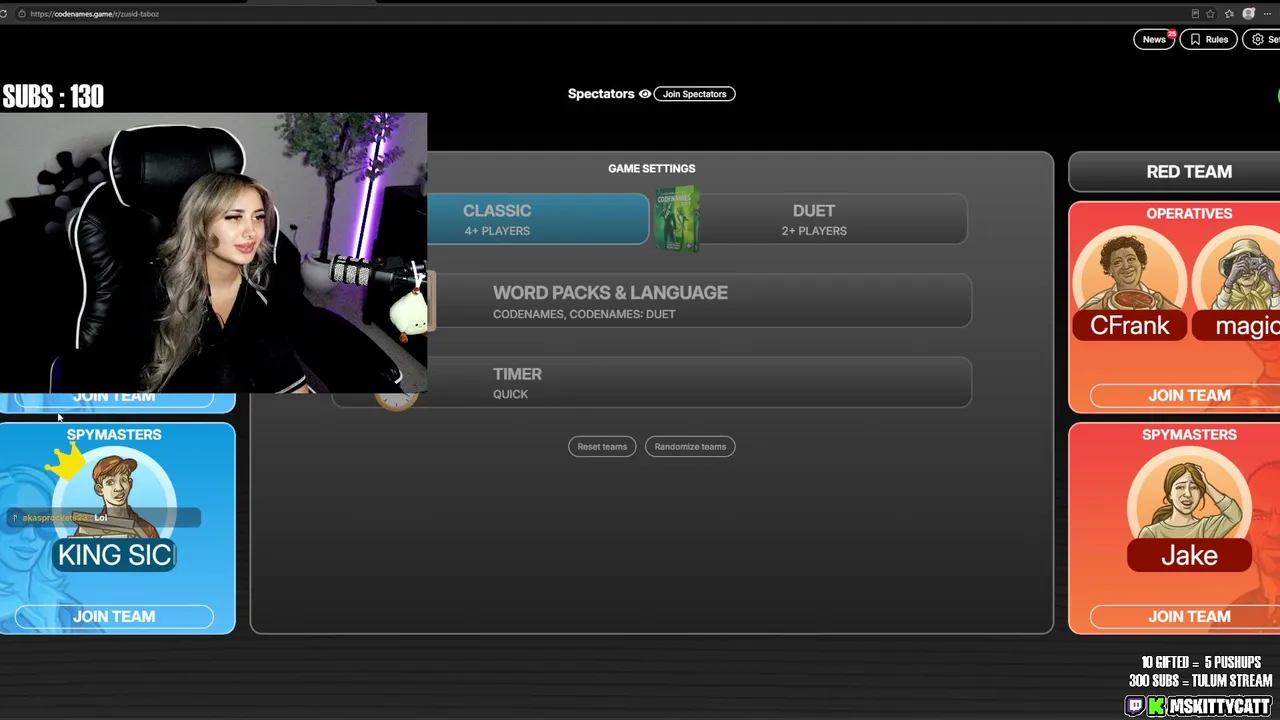Screen dimensions: 1280x720
Task: Expand the Word Packs & Language setting
Action: tap(652, 301)
